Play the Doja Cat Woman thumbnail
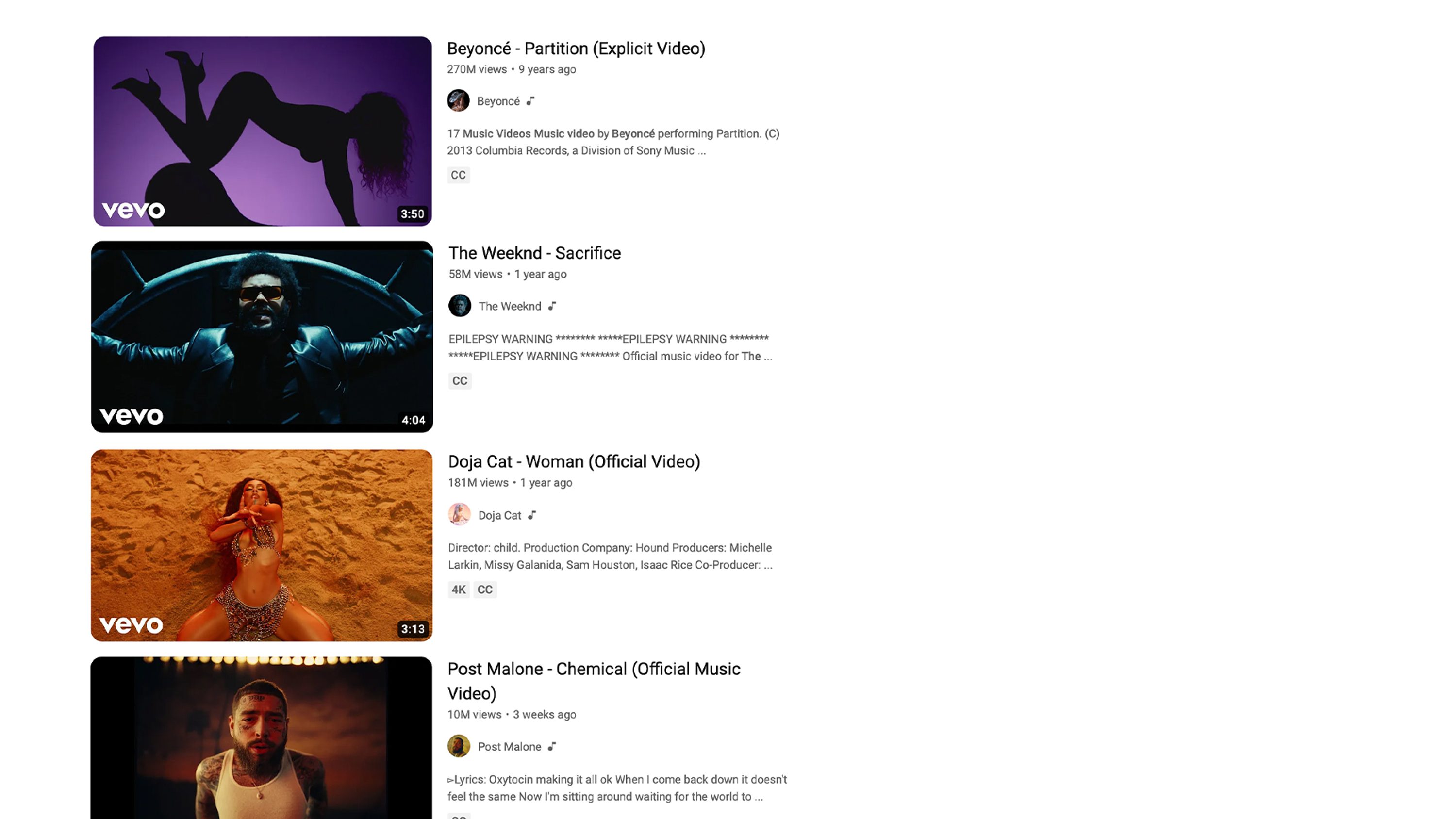 [x=262, y=545]
